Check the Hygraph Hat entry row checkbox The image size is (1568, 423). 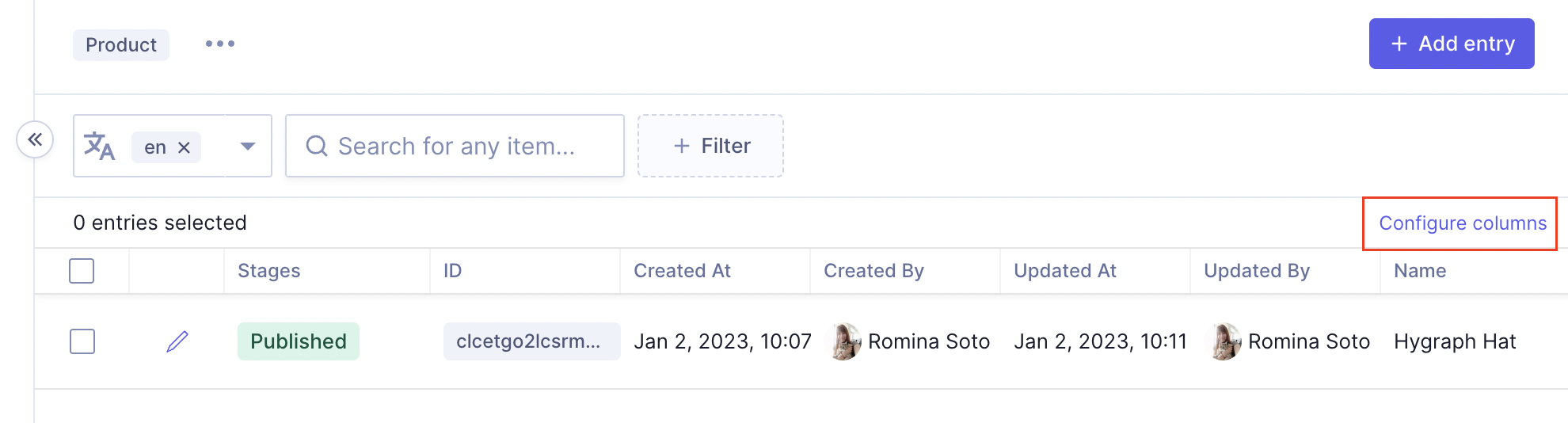click(82, 341)
